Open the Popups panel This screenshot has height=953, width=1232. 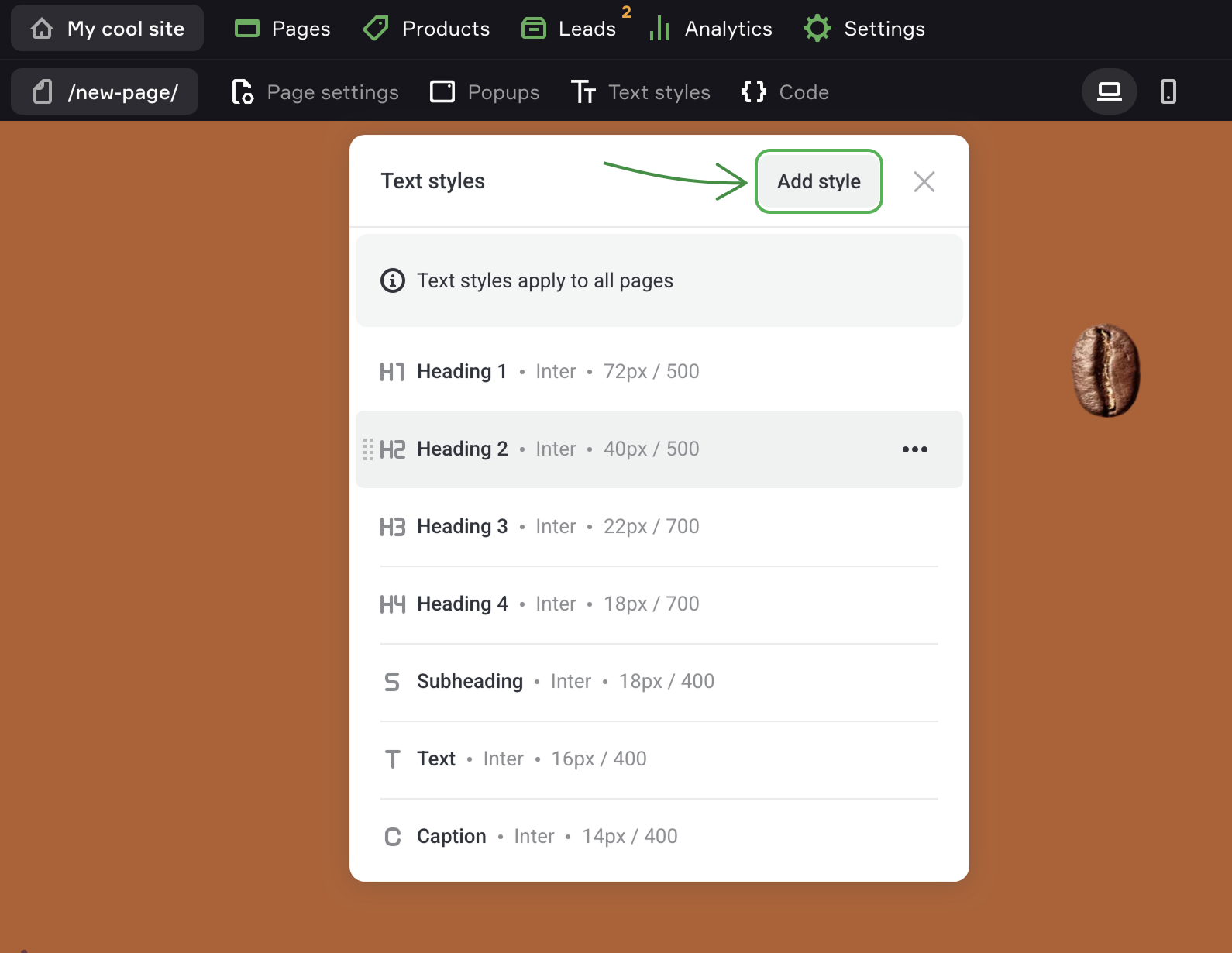coord(485,92)
